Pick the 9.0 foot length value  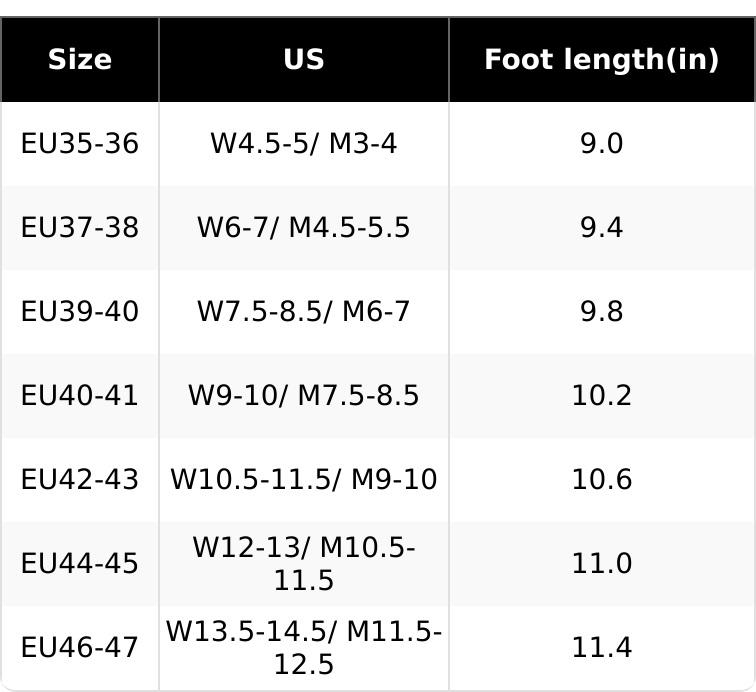pos(601,144)
